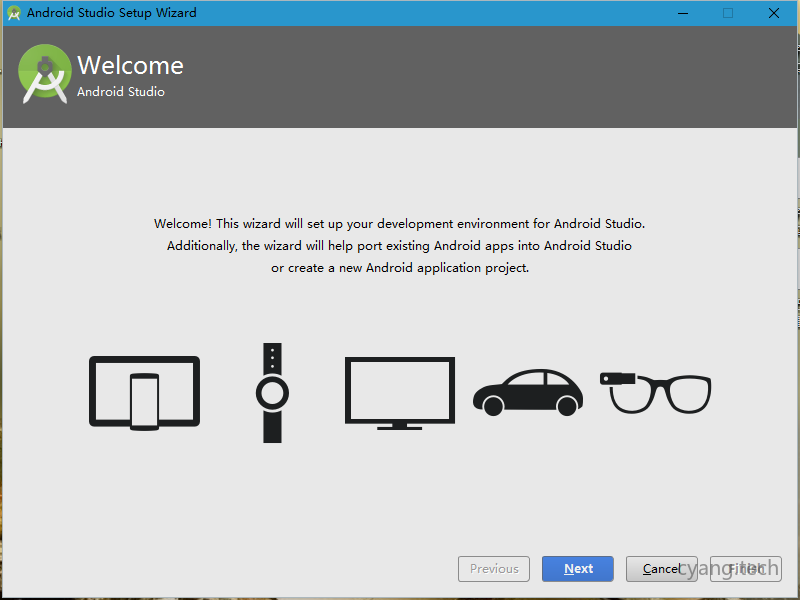Click the Next button
The image size is (800, 600).
tap(578, 568)
